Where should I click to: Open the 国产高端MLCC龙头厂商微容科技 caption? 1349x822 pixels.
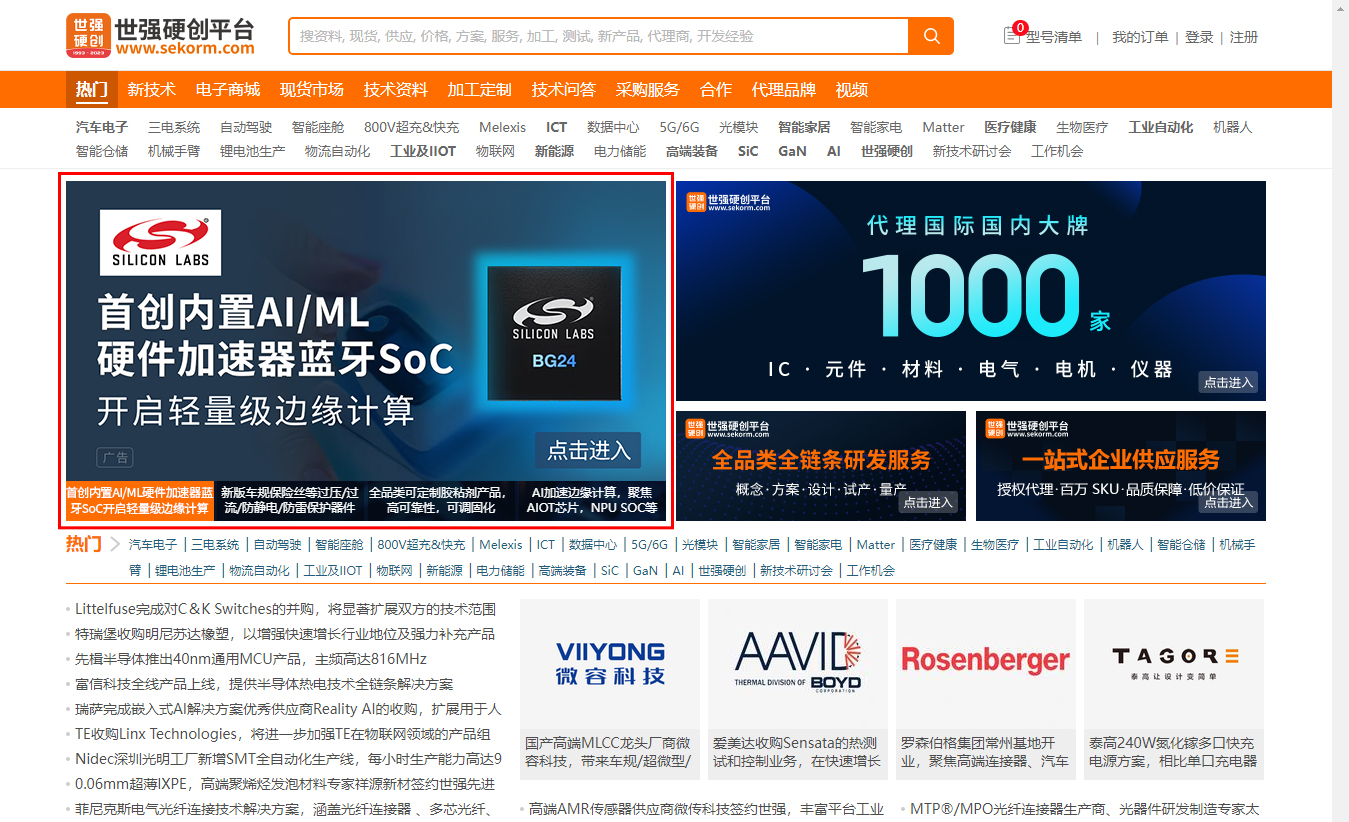coord(608,752)
